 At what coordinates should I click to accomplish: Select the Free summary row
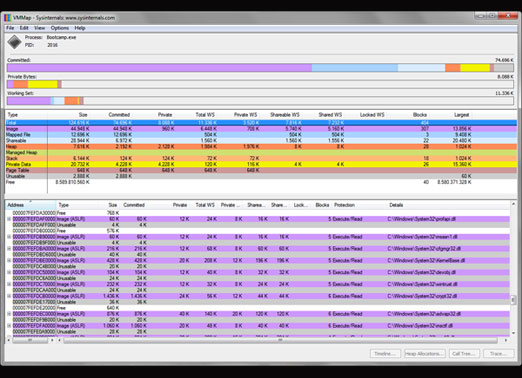point(261,182)
